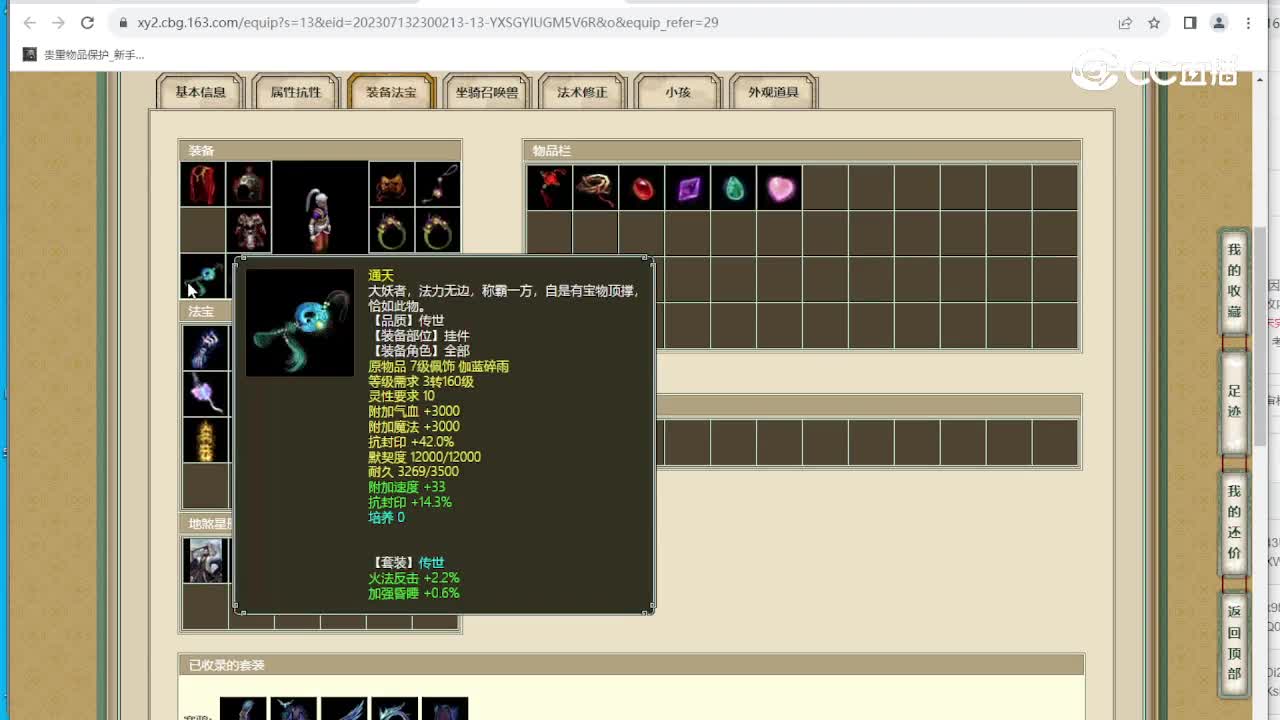The image size is (1280, 720).
Task: Open the 基本信息 tab
Action: (200, 92)
